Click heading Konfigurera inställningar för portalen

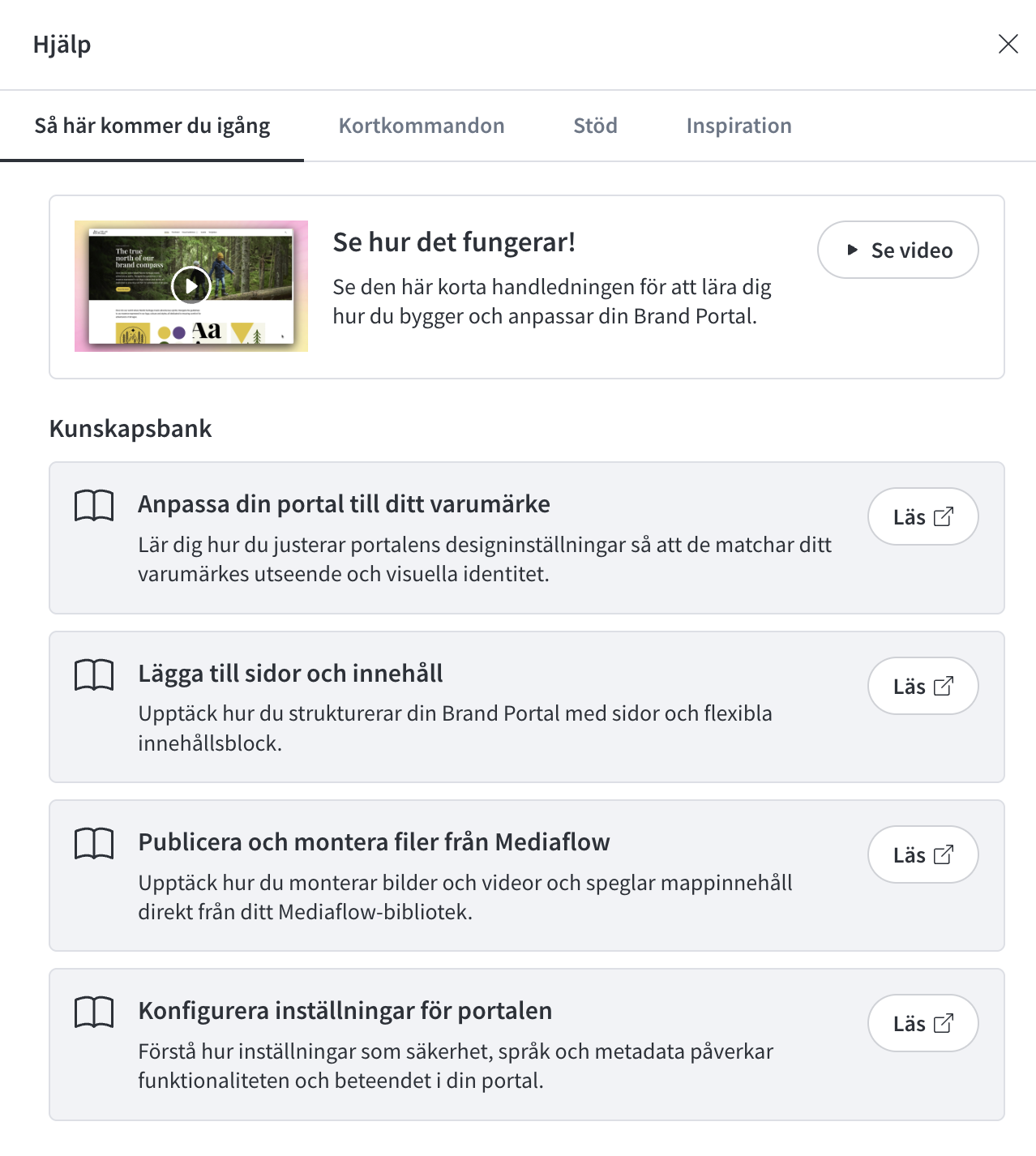(345, 1011)
